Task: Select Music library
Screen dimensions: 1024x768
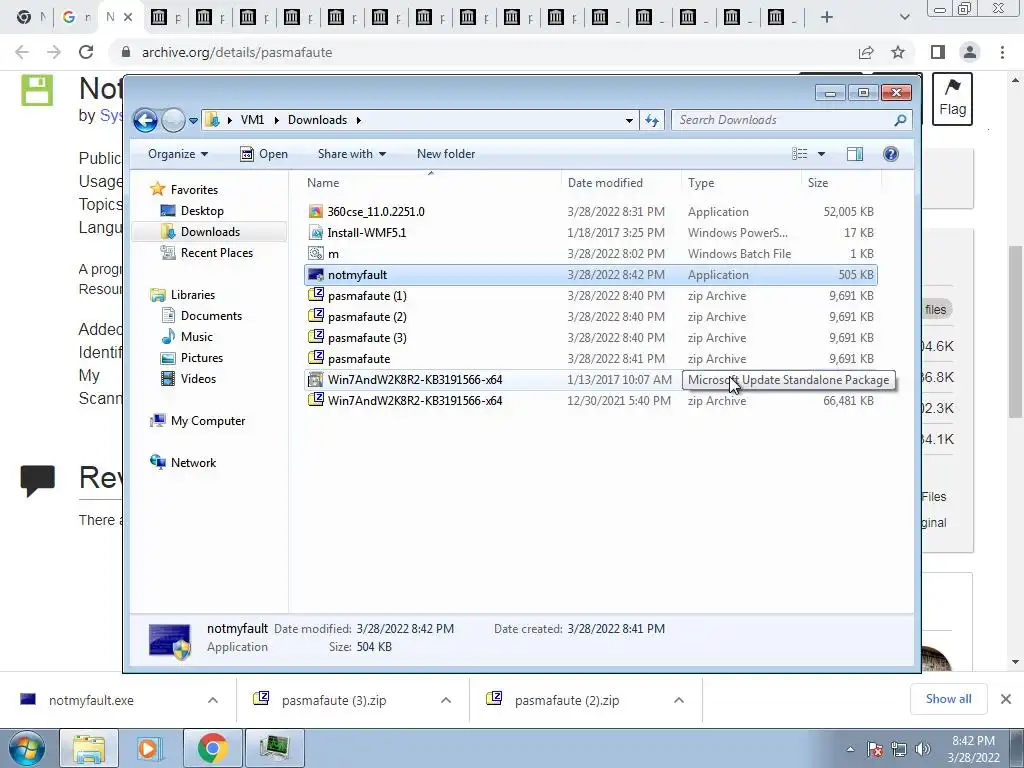Action: coord(196,337)
